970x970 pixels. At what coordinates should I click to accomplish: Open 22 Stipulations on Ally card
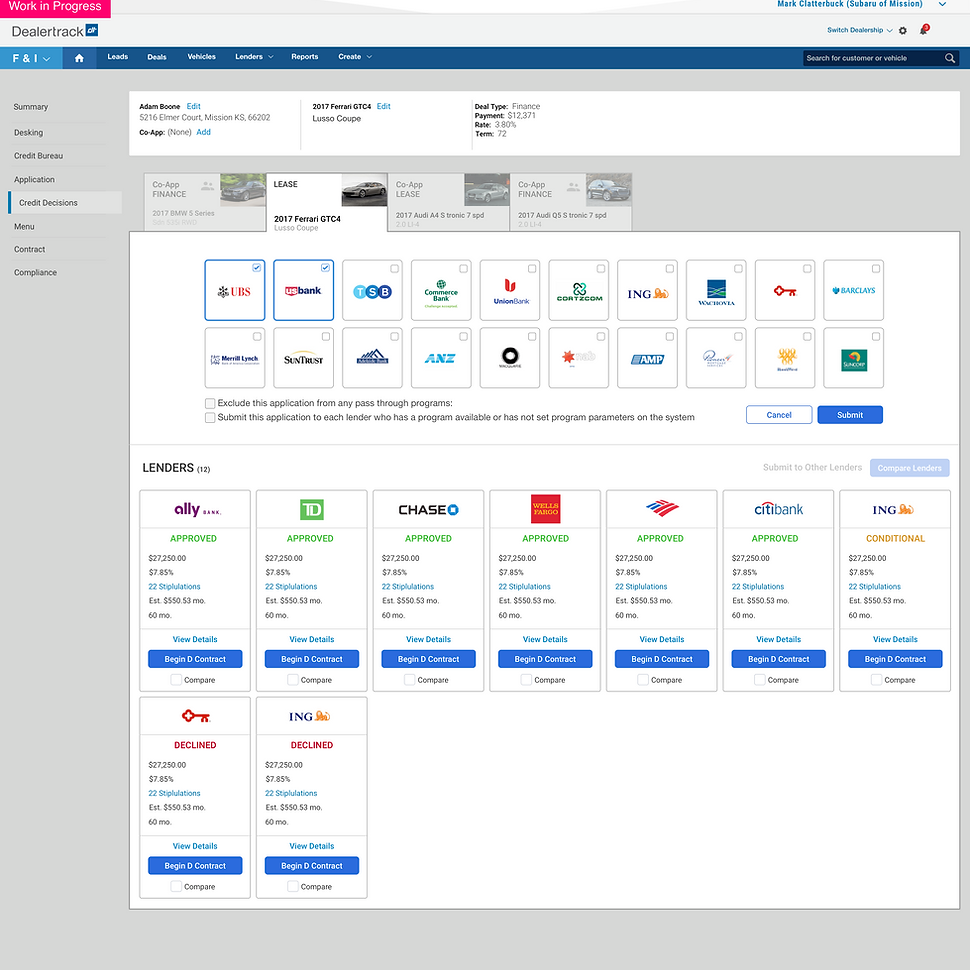(174, 586)
